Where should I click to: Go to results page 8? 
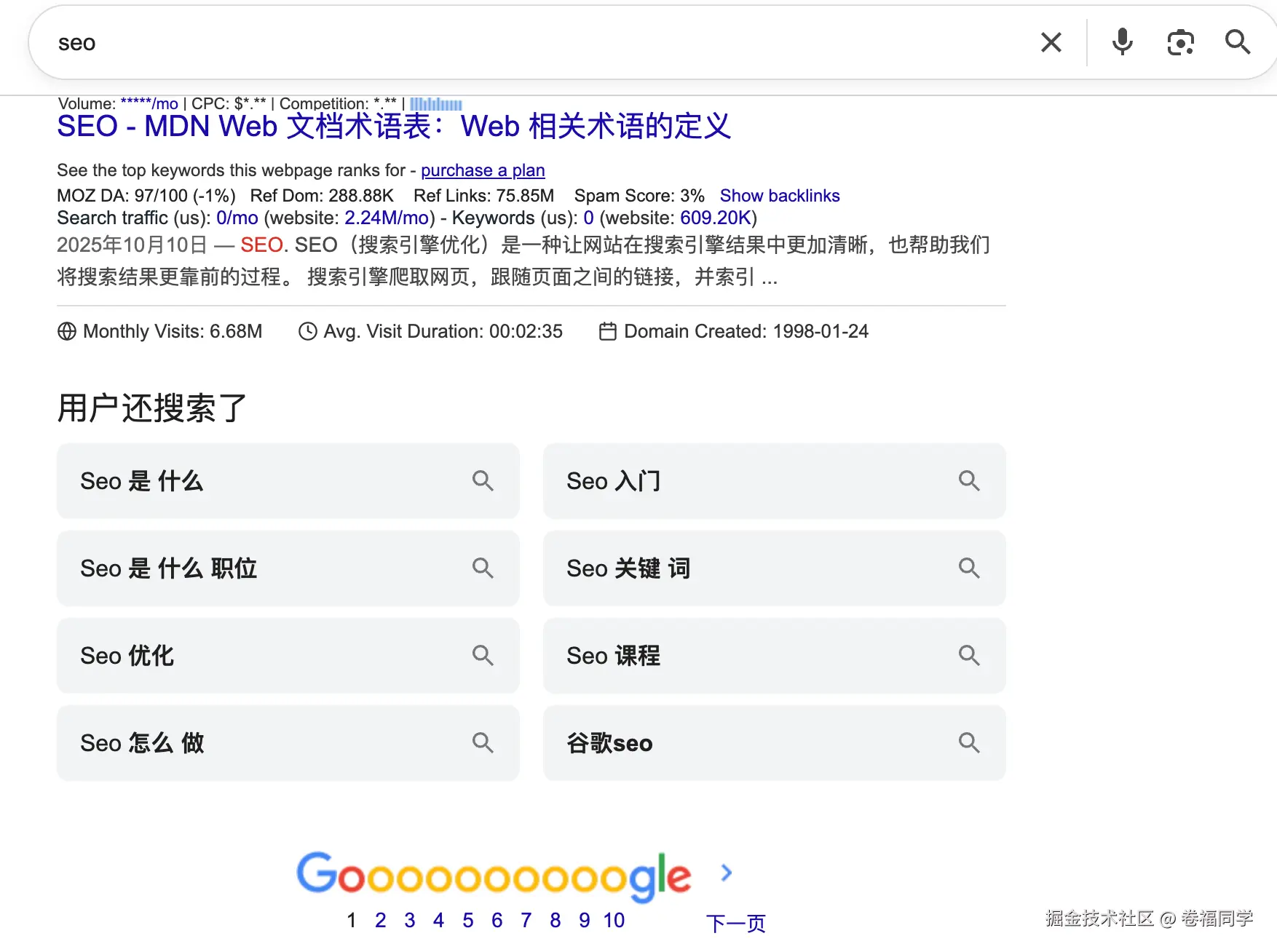556,920
